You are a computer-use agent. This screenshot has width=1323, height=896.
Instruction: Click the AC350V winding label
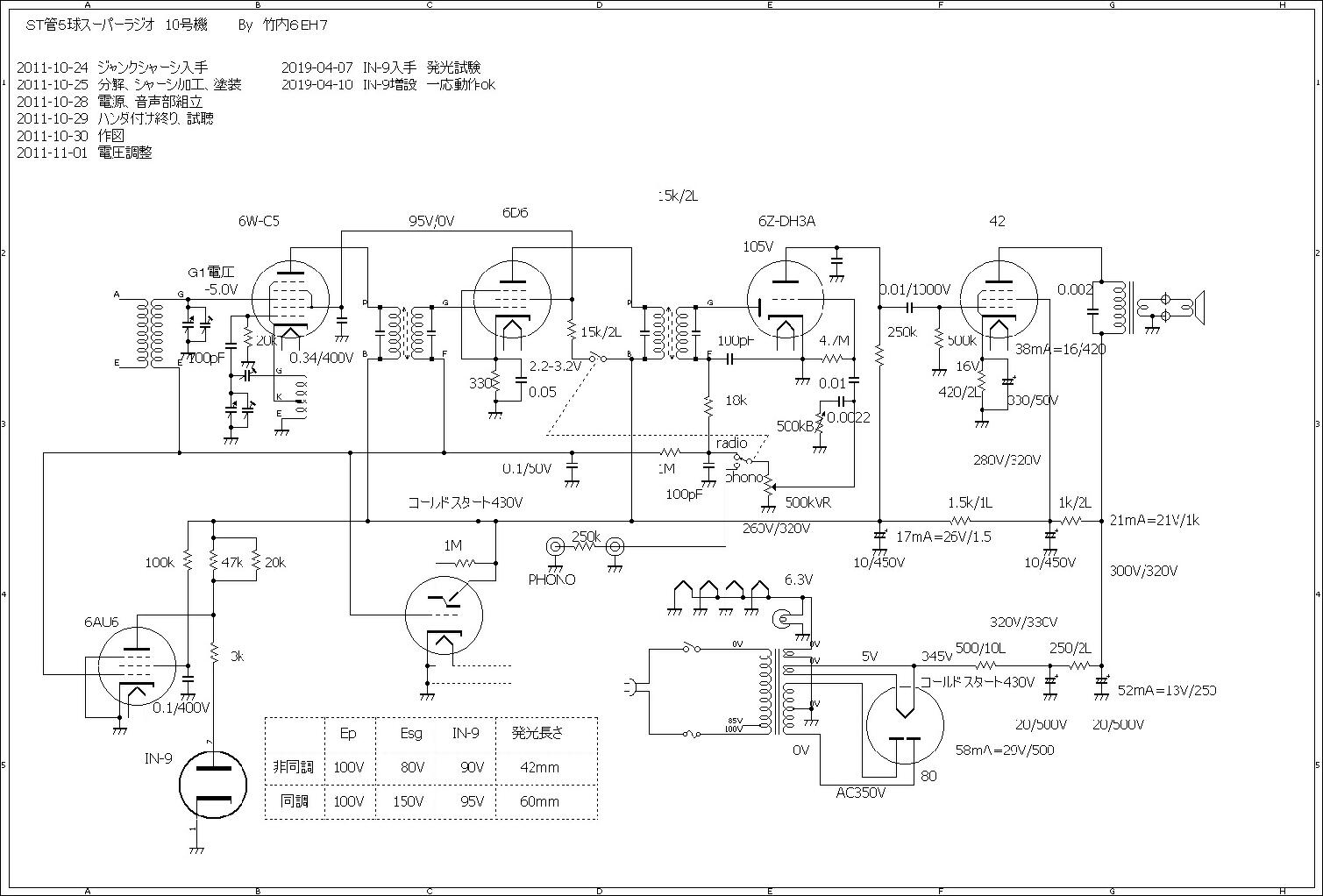pos(861,793)
